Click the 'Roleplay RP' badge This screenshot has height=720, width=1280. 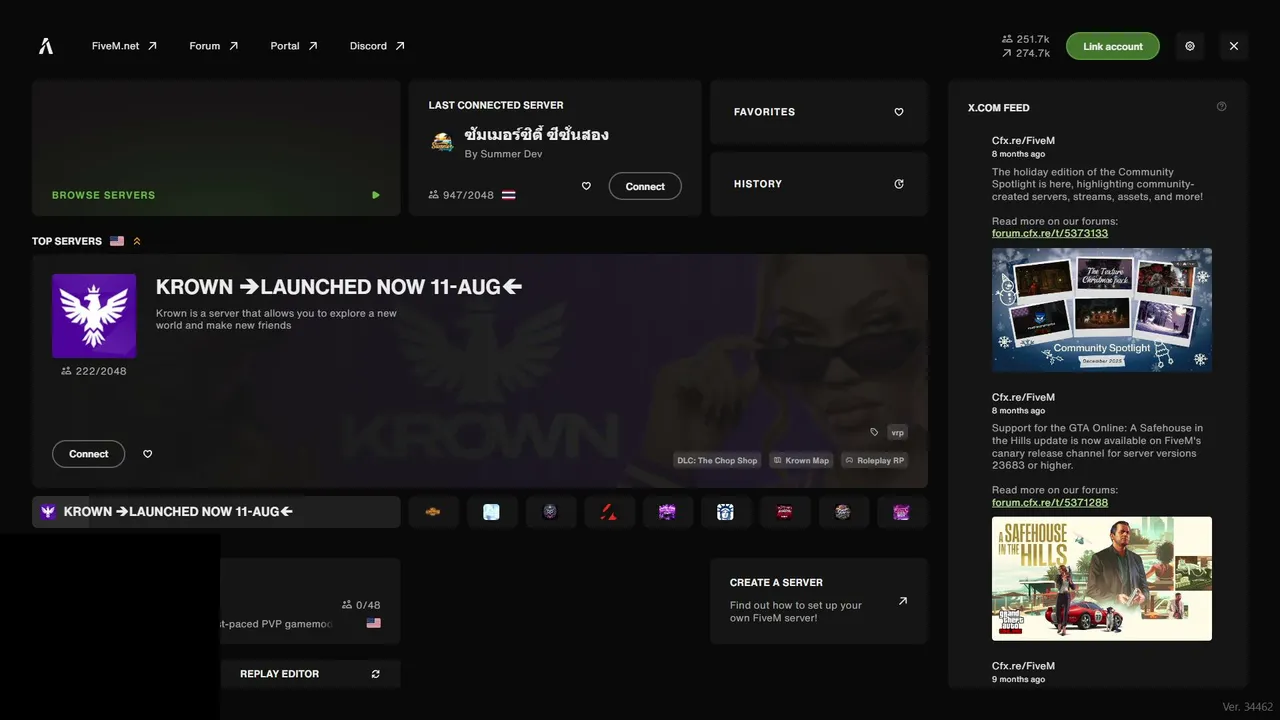tap(874, 460)
